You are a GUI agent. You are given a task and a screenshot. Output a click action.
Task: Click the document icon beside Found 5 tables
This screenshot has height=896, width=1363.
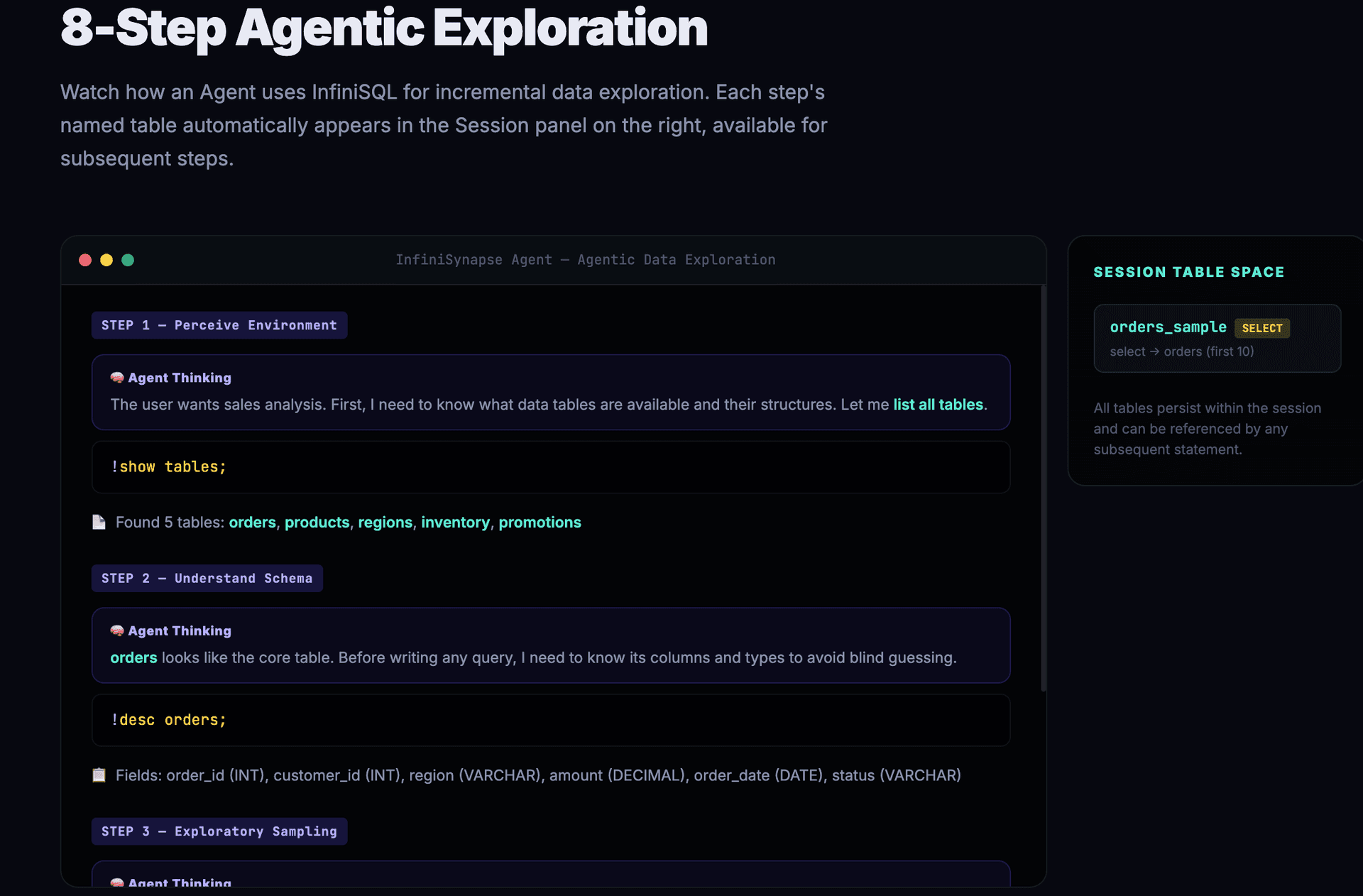[99, 523]
